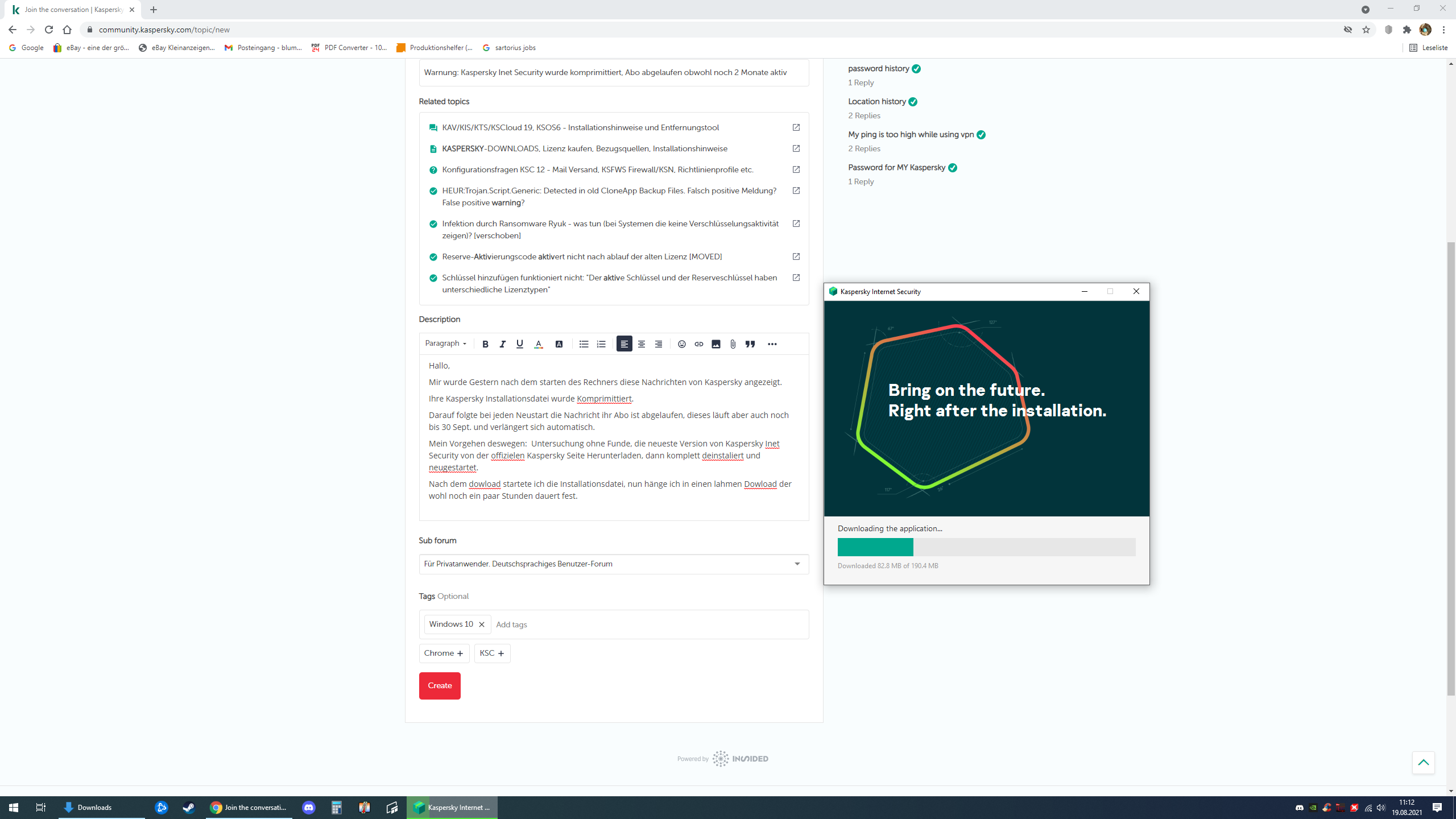1456x819 pixels.
Task: Create a bulleted list in editor
Action: click(584, 344)
